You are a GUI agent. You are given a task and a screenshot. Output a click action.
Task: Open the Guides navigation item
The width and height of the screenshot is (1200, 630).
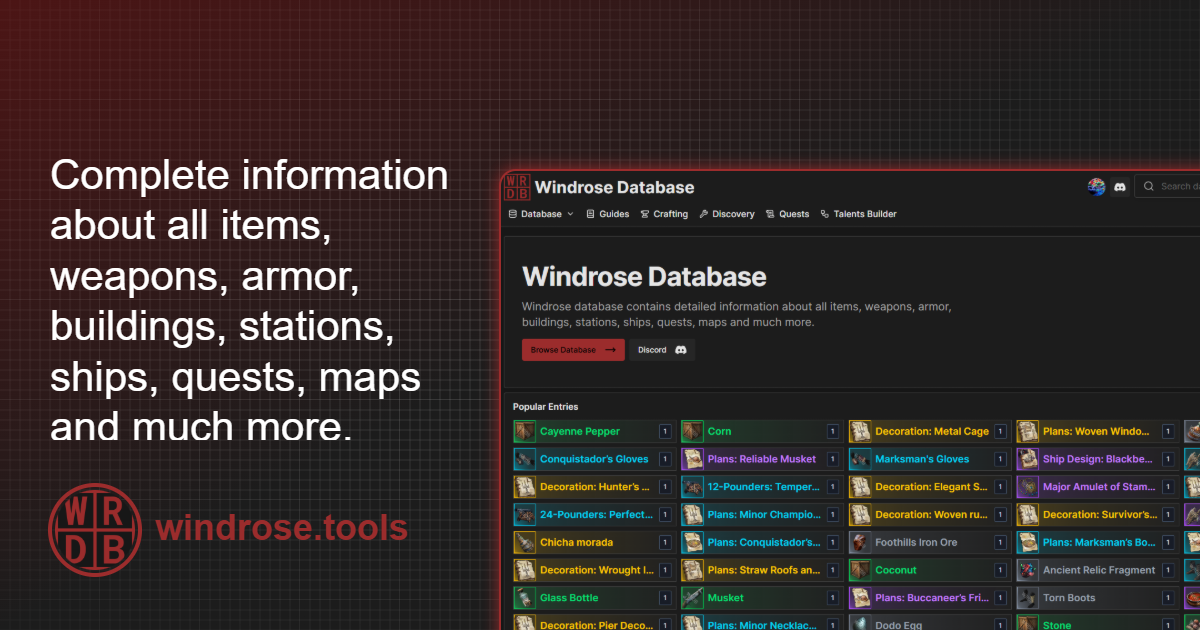[608, 214]
